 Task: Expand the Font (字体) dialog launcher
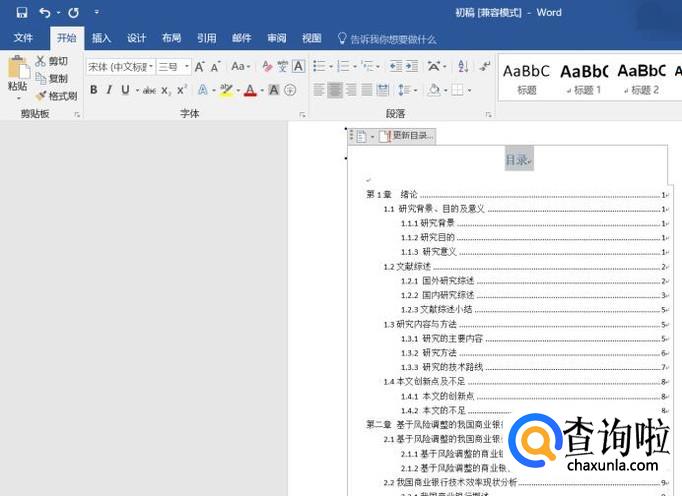pyautogui.click(x=303, y=115)
